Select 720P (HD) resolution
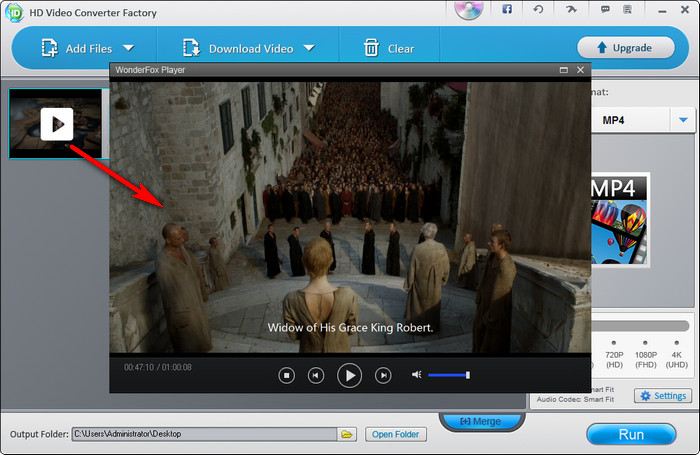This screenshot has width=700, height=455. (x=614, y=355)
